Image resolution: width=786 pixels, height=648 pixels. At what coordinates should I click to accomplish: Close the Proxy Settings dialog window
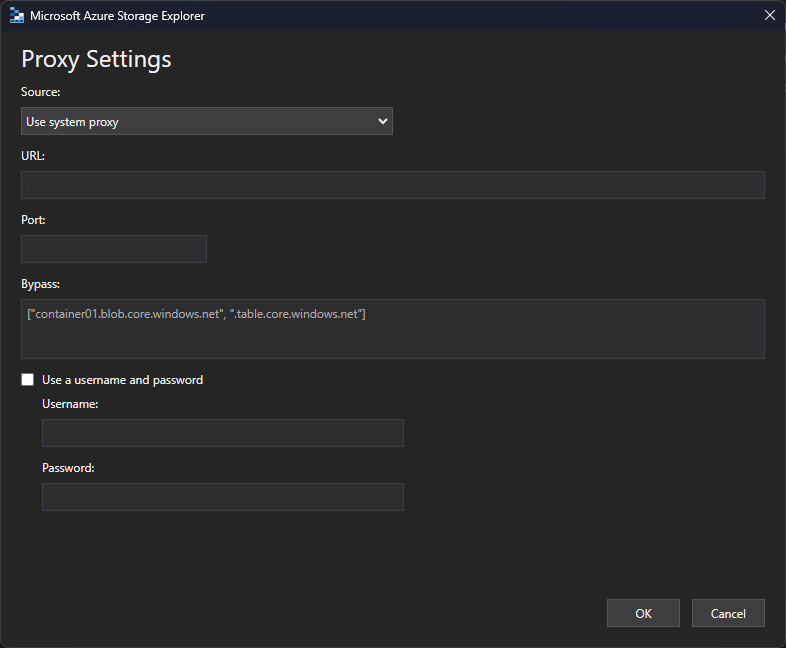point(769,15)
